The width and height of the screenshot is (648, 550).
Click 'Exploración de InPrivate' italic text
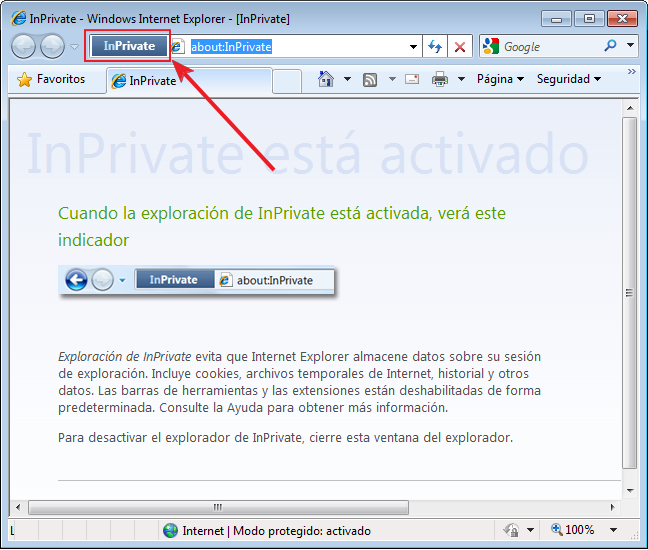coord(124,356)
